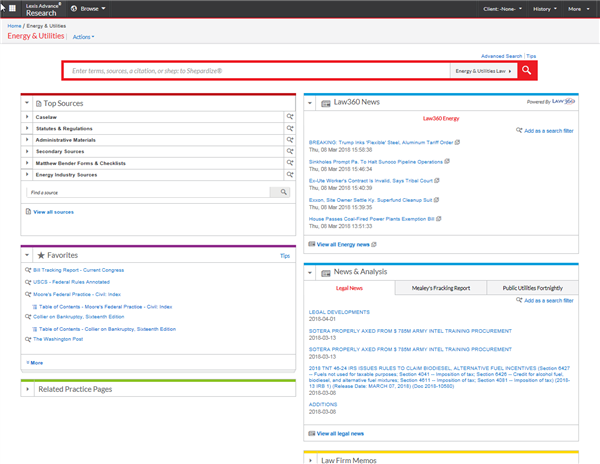Expand the Related Practice Pages panel
600x464 pixels.
[27, 389]
